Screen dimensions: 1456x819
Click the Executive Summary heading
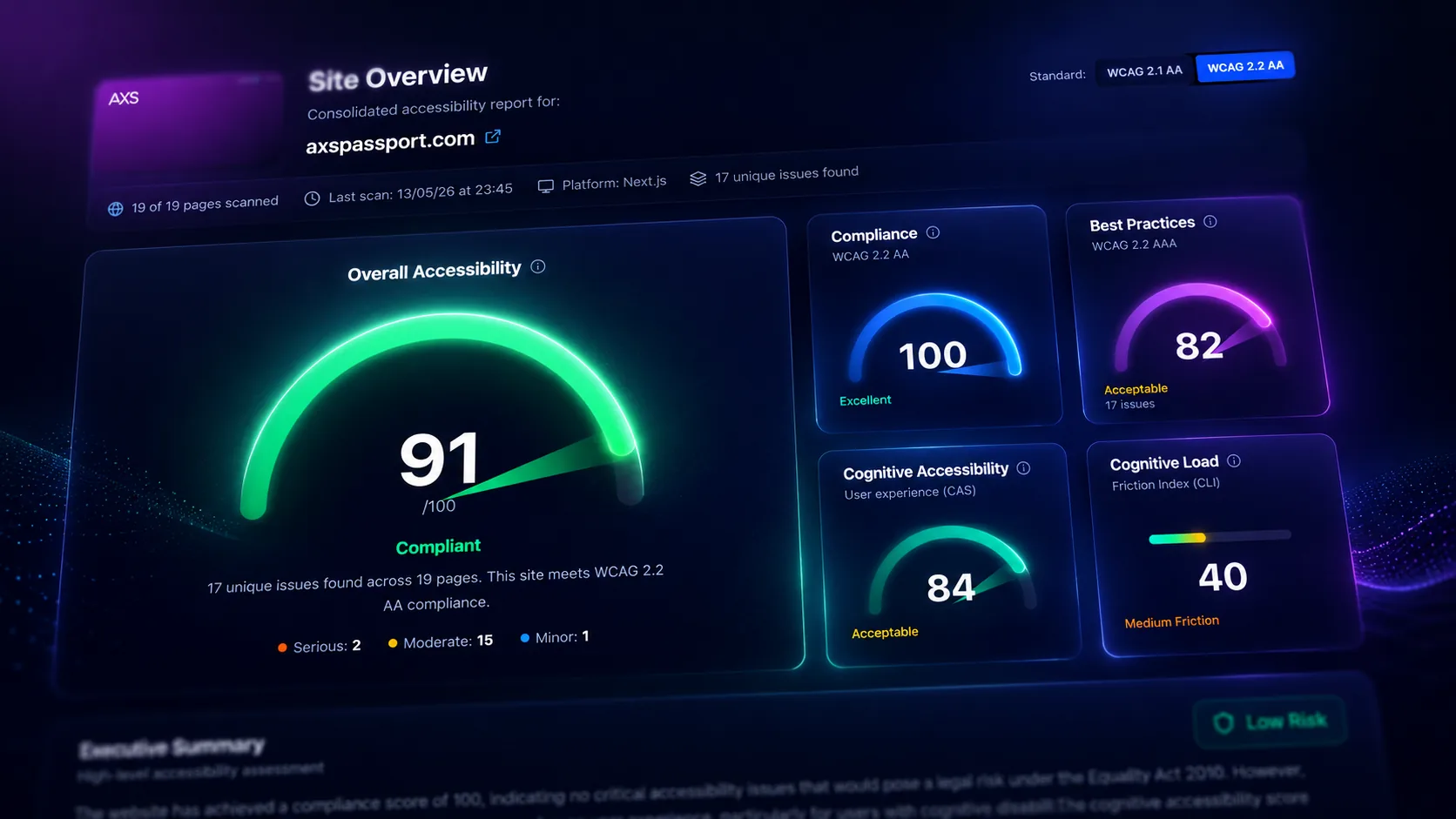[172, 748]
